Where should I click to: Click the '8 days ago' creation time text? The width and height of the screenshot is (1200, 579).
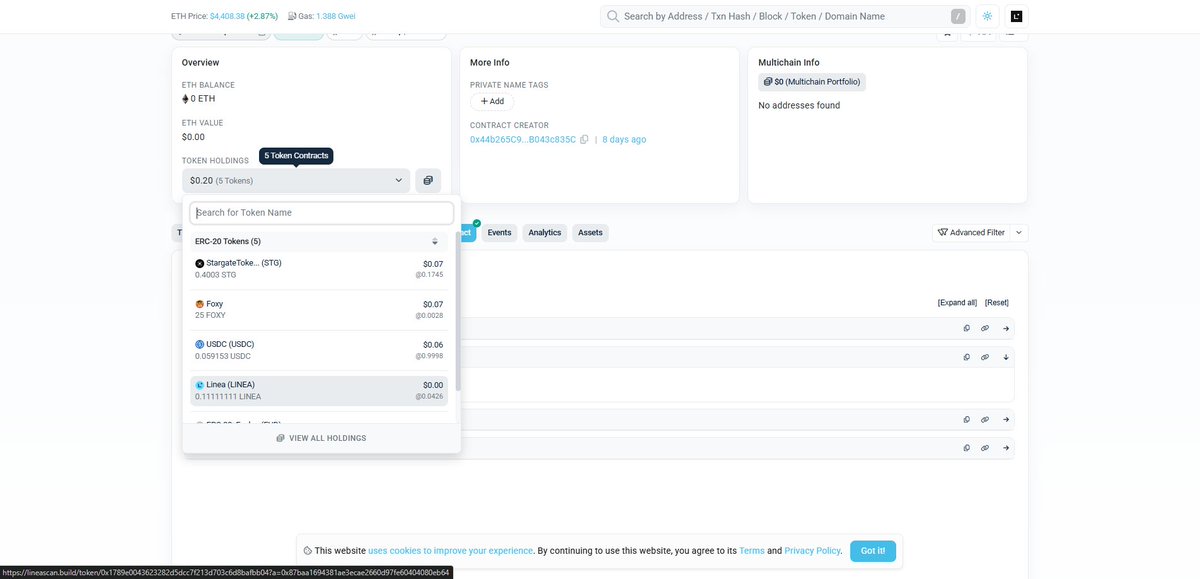624,139
